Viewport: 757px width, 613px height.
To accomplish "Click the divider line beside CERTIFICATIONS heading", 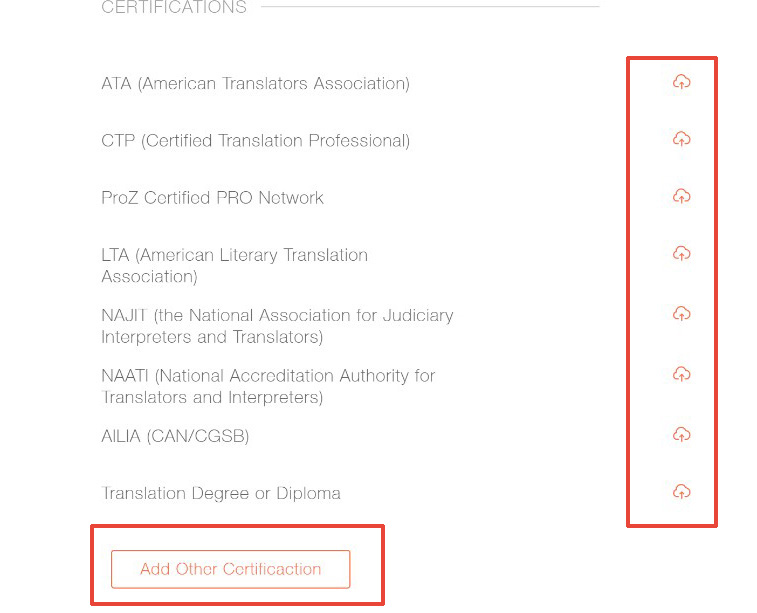I will pos(430,7).
